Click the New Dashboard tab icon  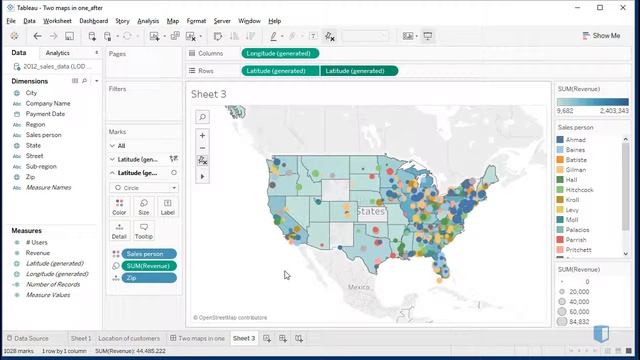[283, 338]
